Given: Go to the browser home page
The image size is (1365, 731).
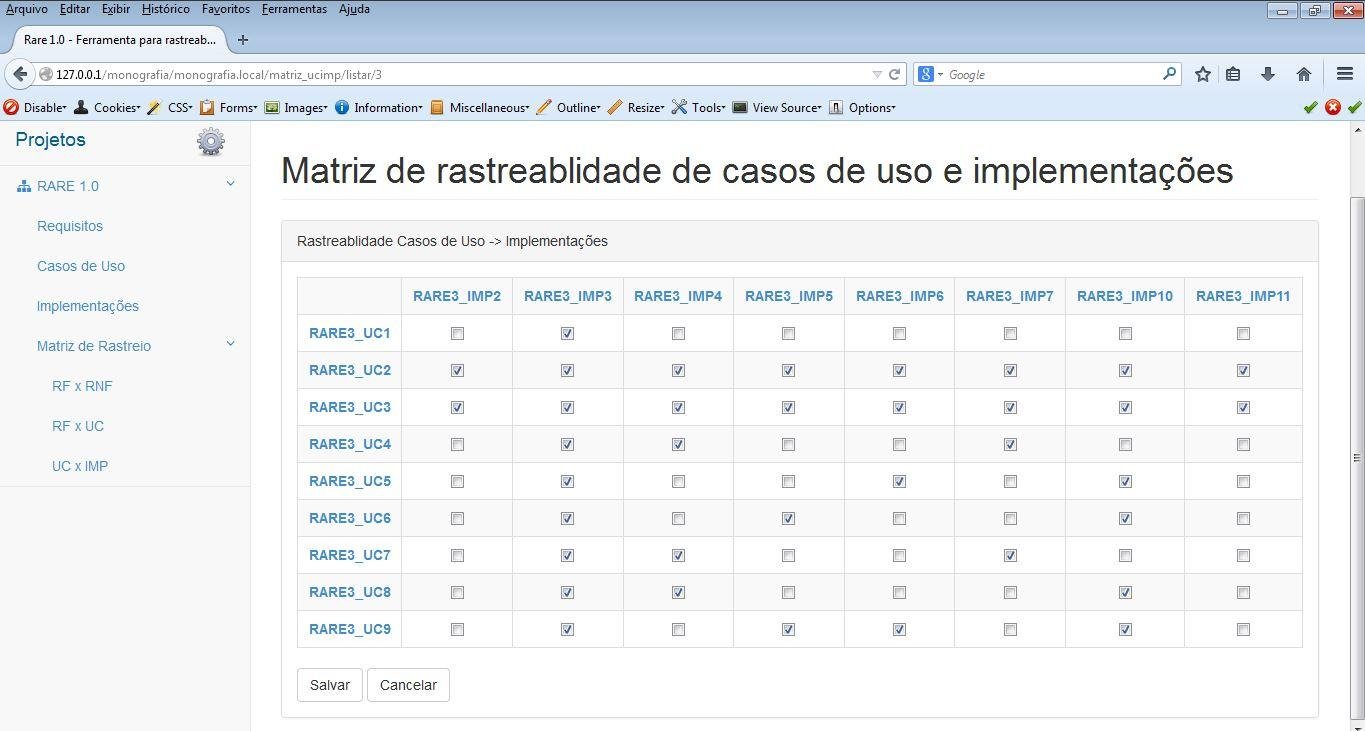Looking at the screenshot, I should pos(1304,74).
